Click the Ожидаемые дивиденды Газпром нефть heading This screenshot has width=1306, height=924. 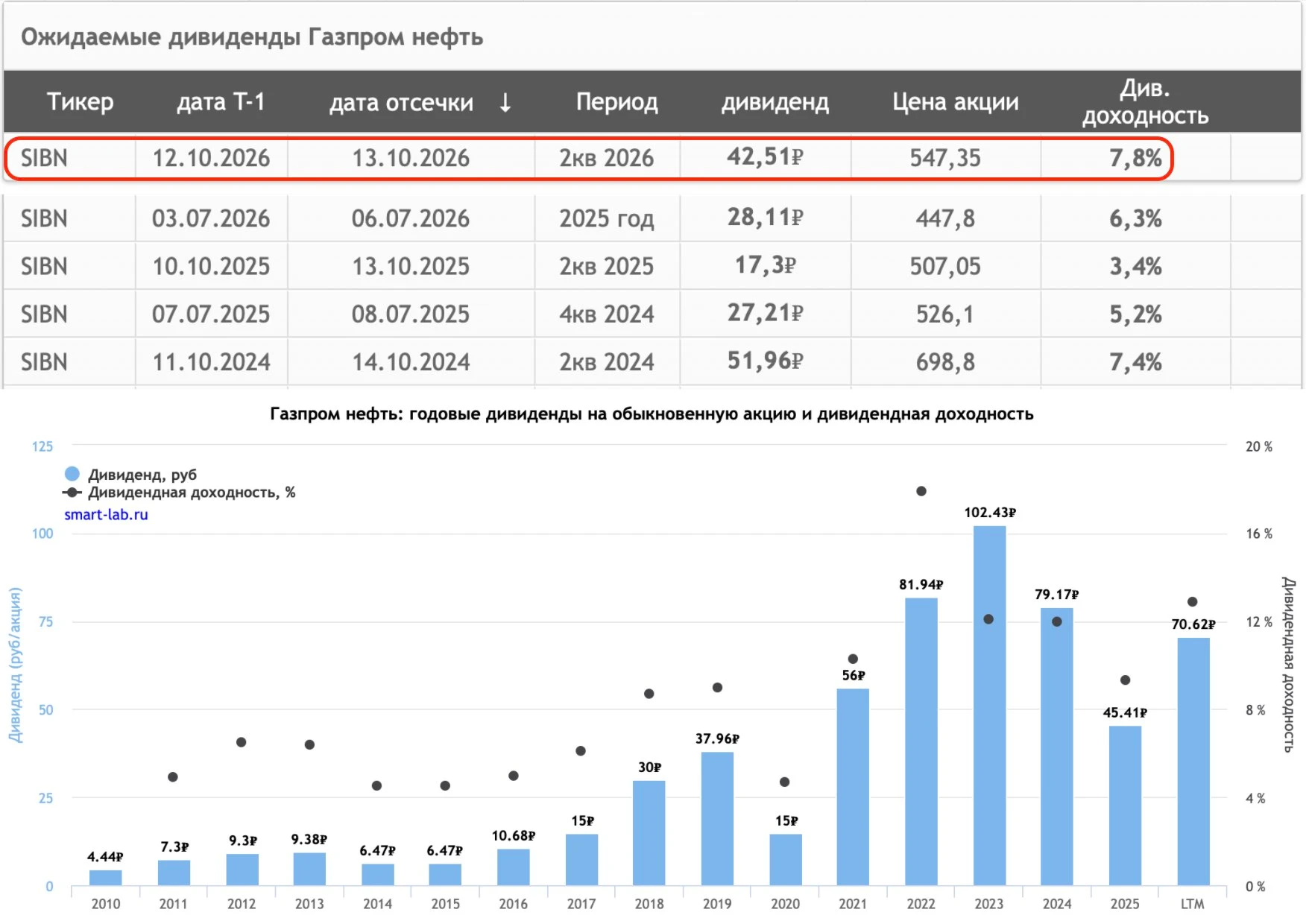252,37
